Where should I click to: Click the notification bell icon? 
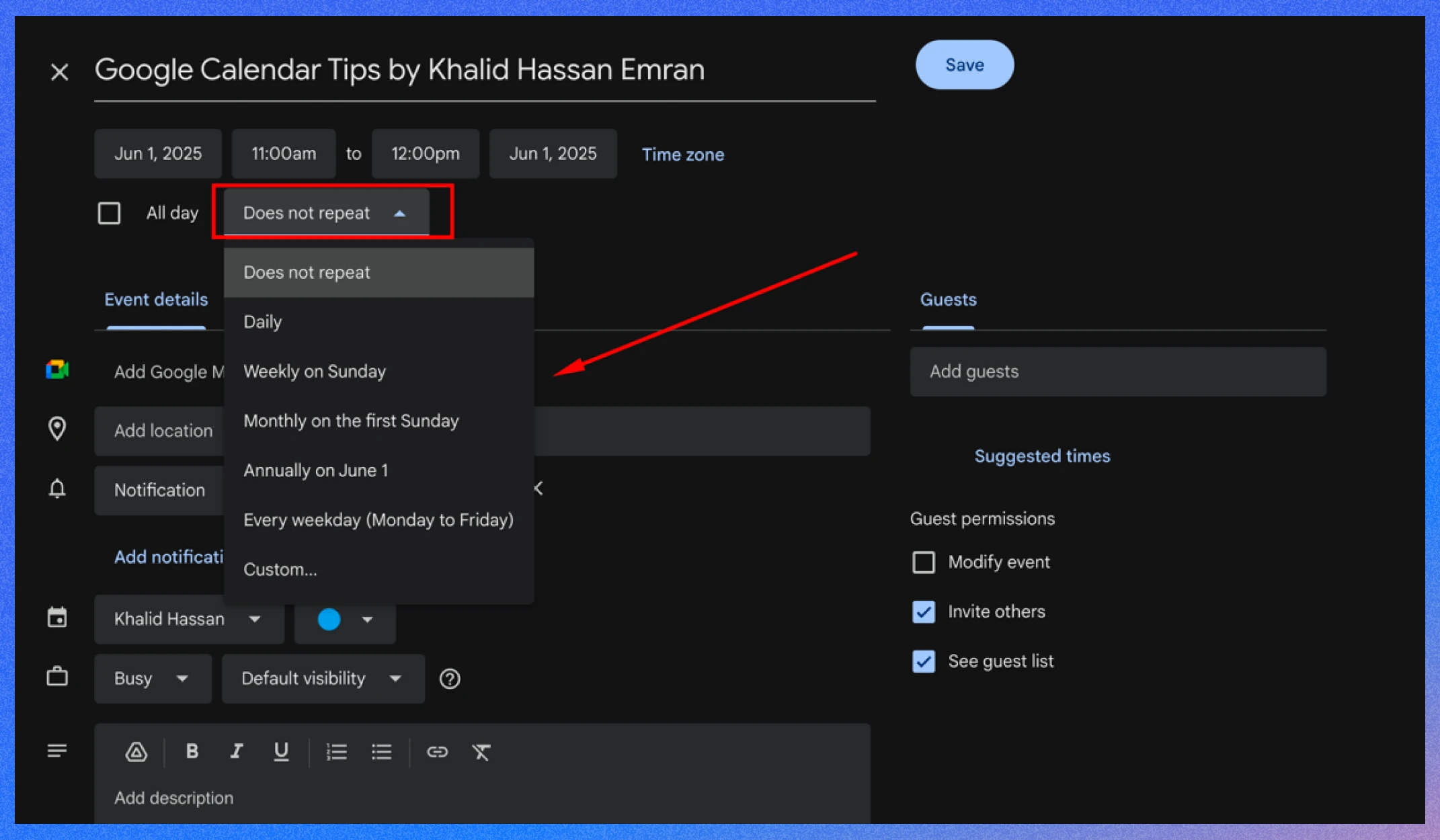pos(57,489)
